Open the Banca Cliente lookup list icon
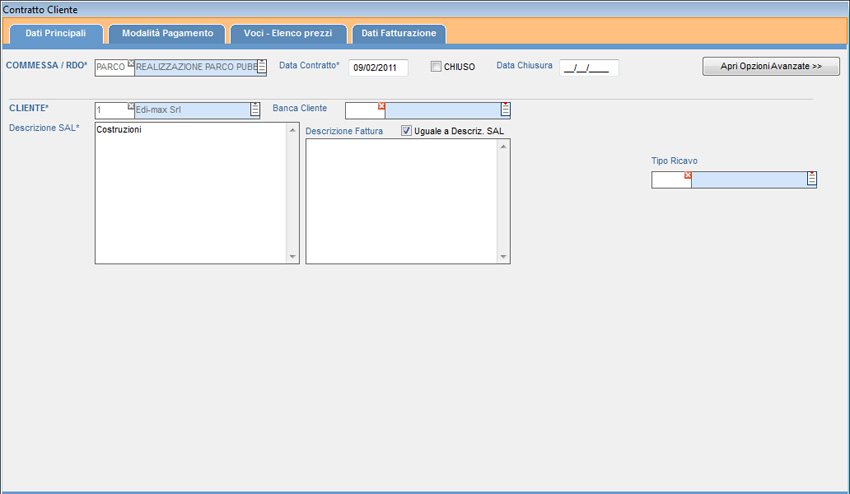This screenshot has height=494, width=850. coord(505,110)
